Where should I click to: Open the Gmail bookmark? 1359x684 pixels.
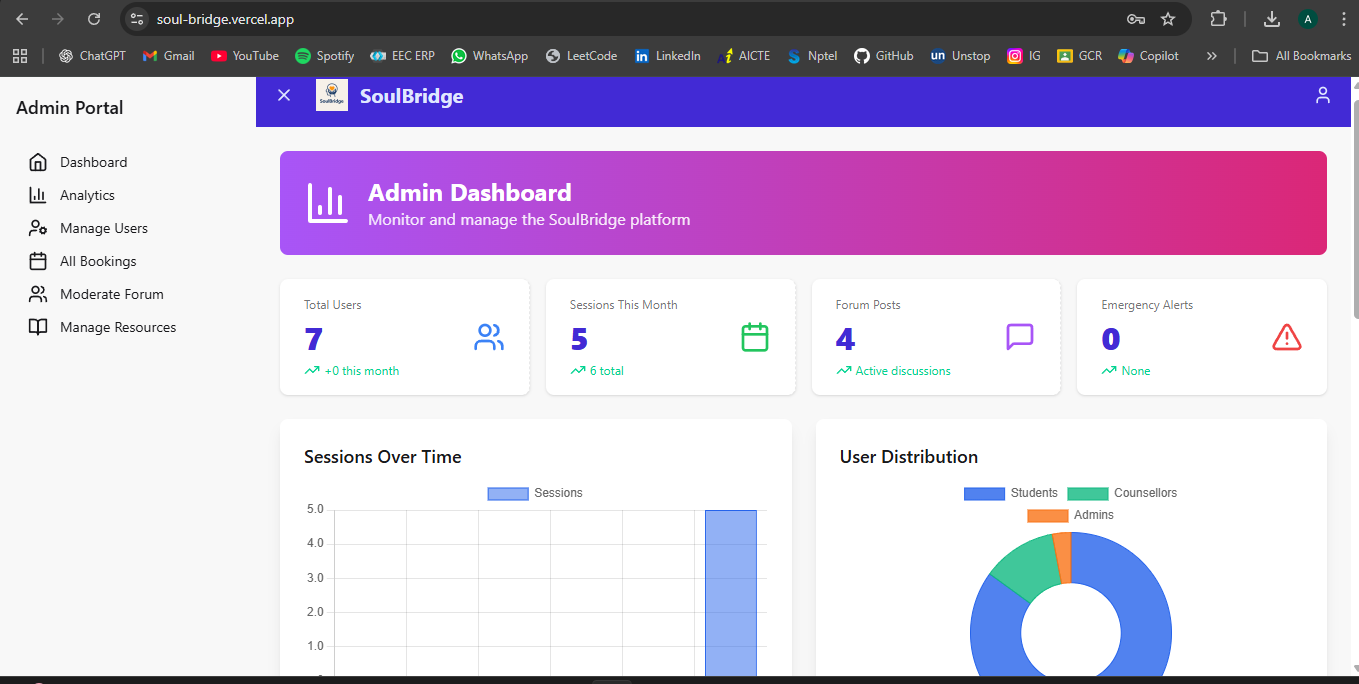click(x=168, y=56)
